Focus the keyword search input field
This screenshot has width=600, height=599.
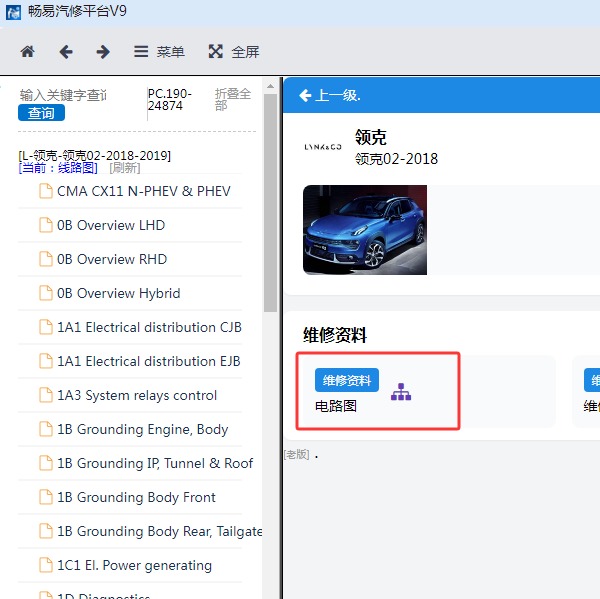(64, 95)
